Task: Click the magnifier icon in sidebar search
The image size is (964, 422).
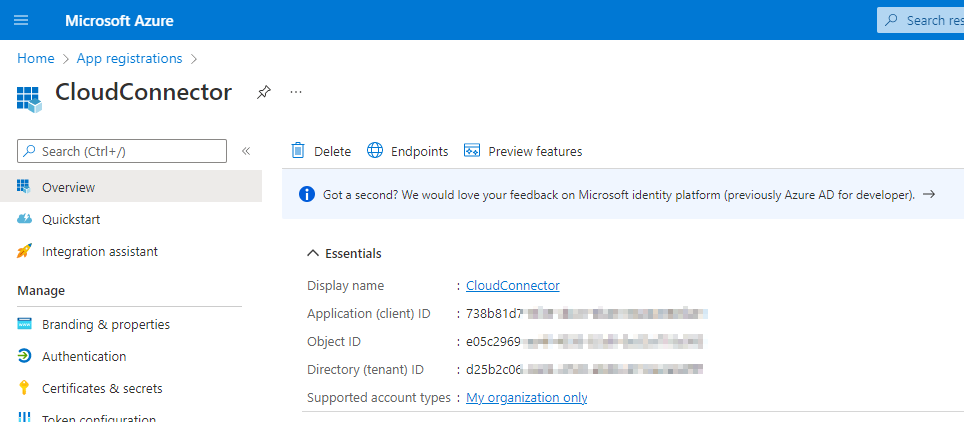Action: tap(29, 151)
